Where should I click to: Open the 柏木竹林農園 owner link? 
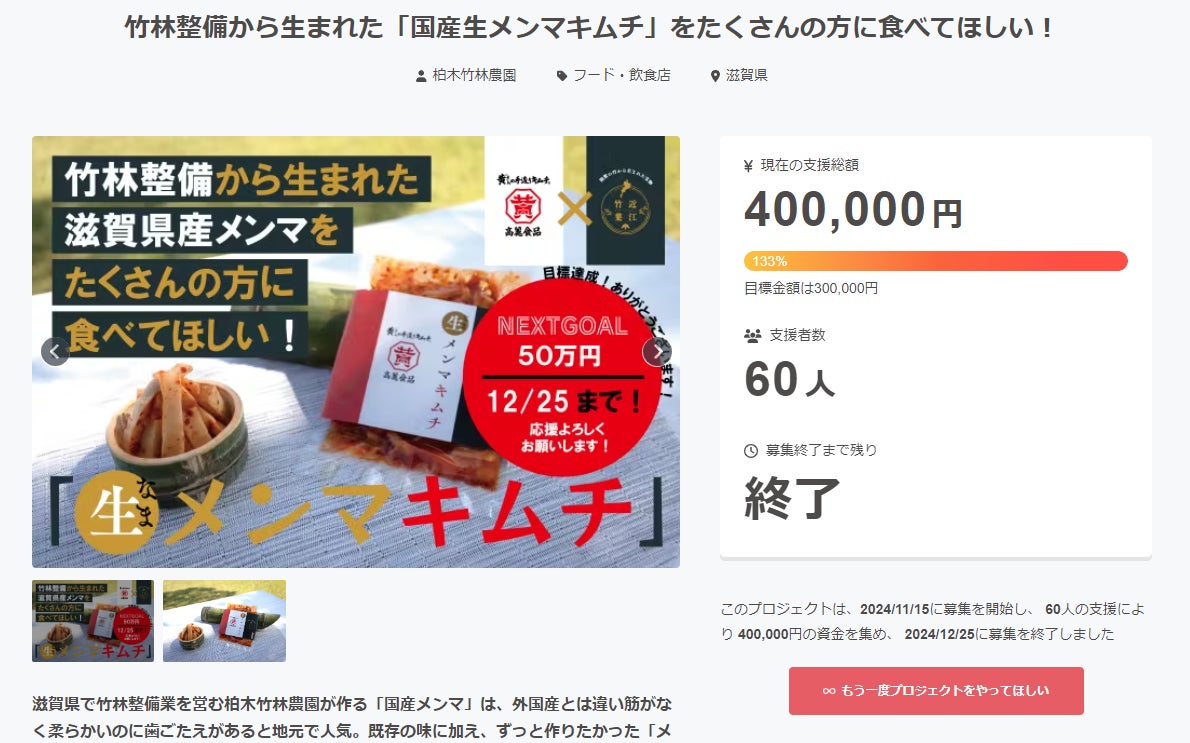click(474, 75)
